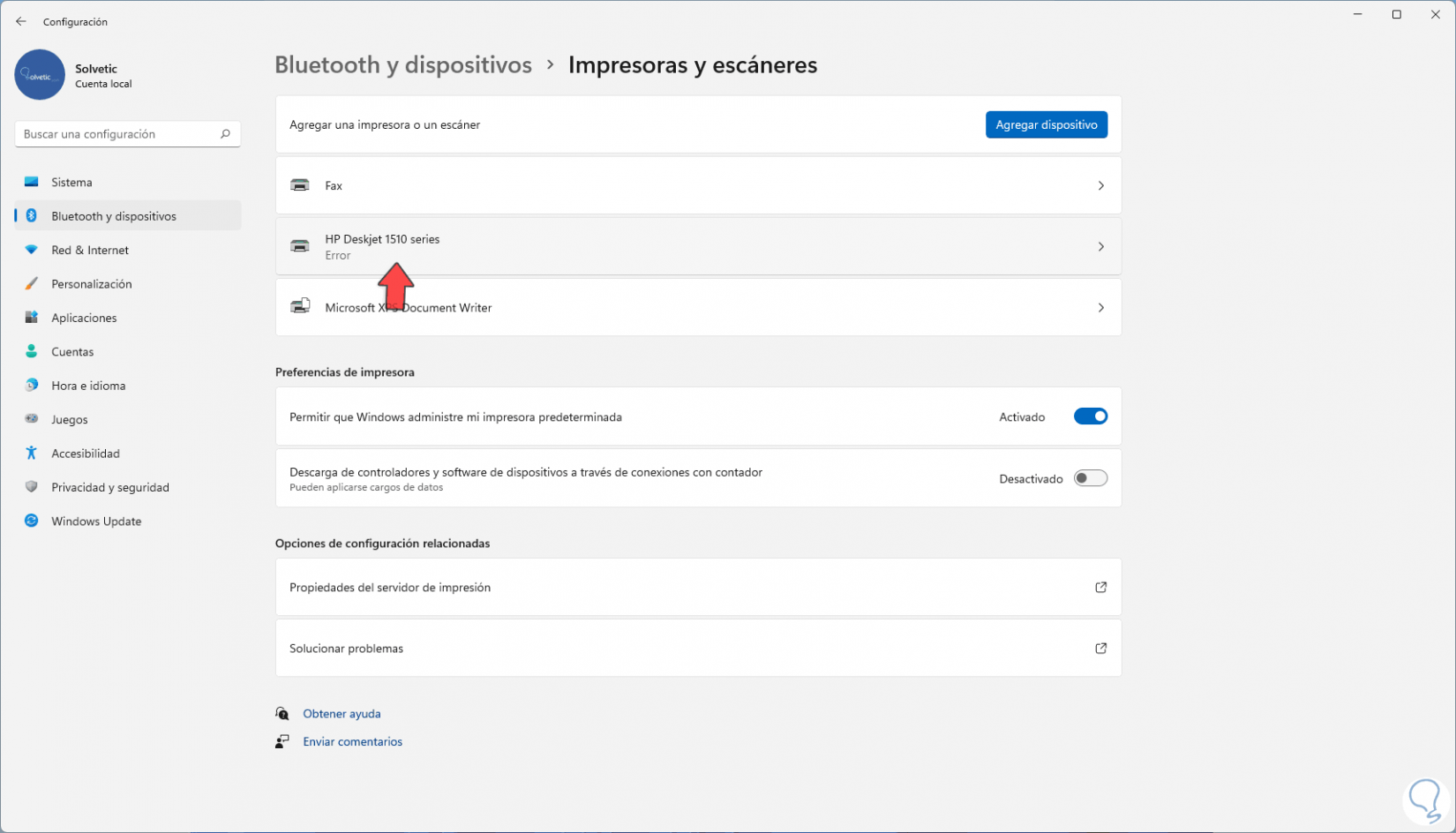Click external link icon for Solucionar problemas
The width and height of the screenshot is (1456, 833).
click(1100, 649)
